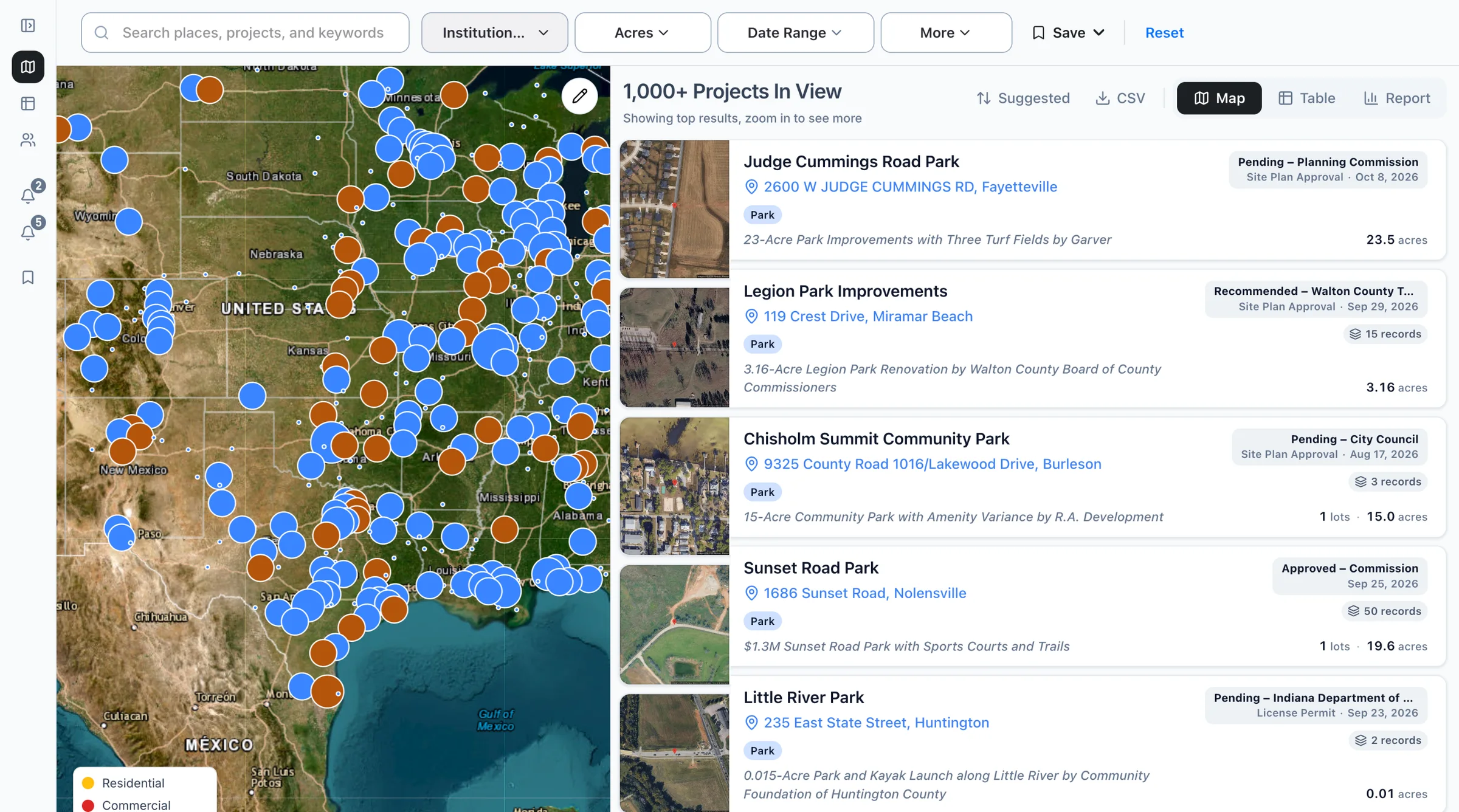Open the Save dropdown menu
1459x812 pixels.
click(x=1068, y=33)
